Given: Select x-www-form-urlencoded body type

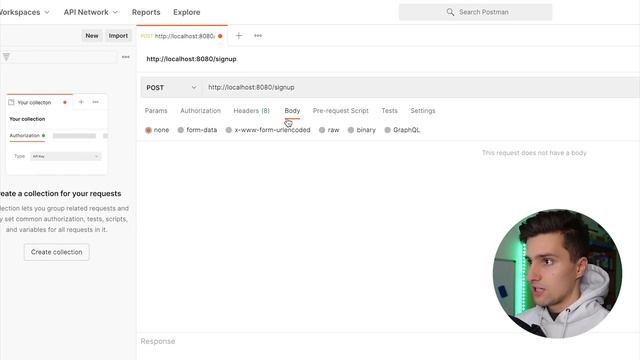Looking at the screenshot, I should click(268, 130).
